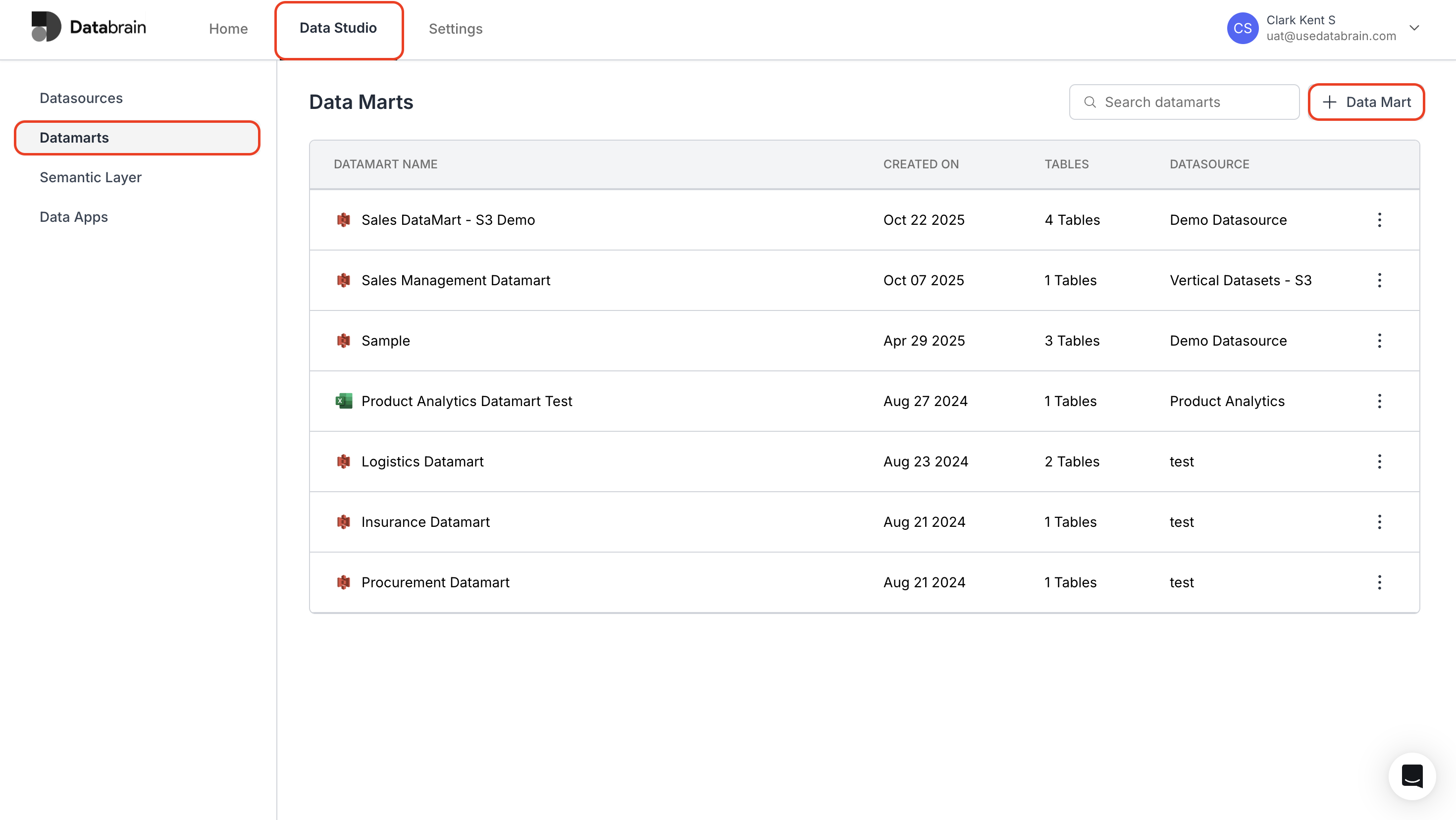The width and height of the screenshot is (1456, 820).
Task: Open the chat support widget icon
Action: pyautogui.click(x=1411, y=775)
